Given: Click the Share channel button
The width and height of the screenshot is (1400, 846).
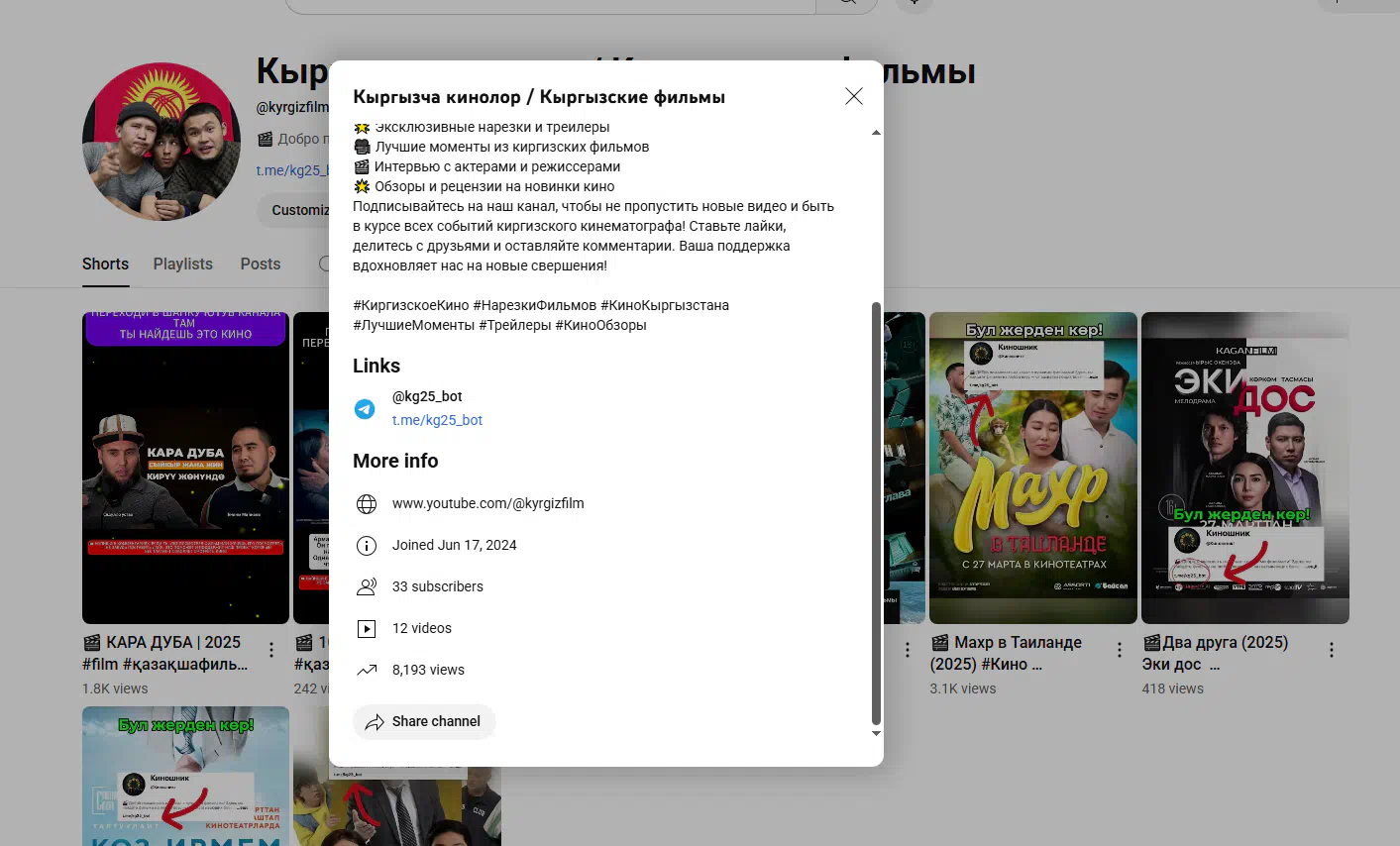Looking at the screenshot, I should (x=424, y=721).
